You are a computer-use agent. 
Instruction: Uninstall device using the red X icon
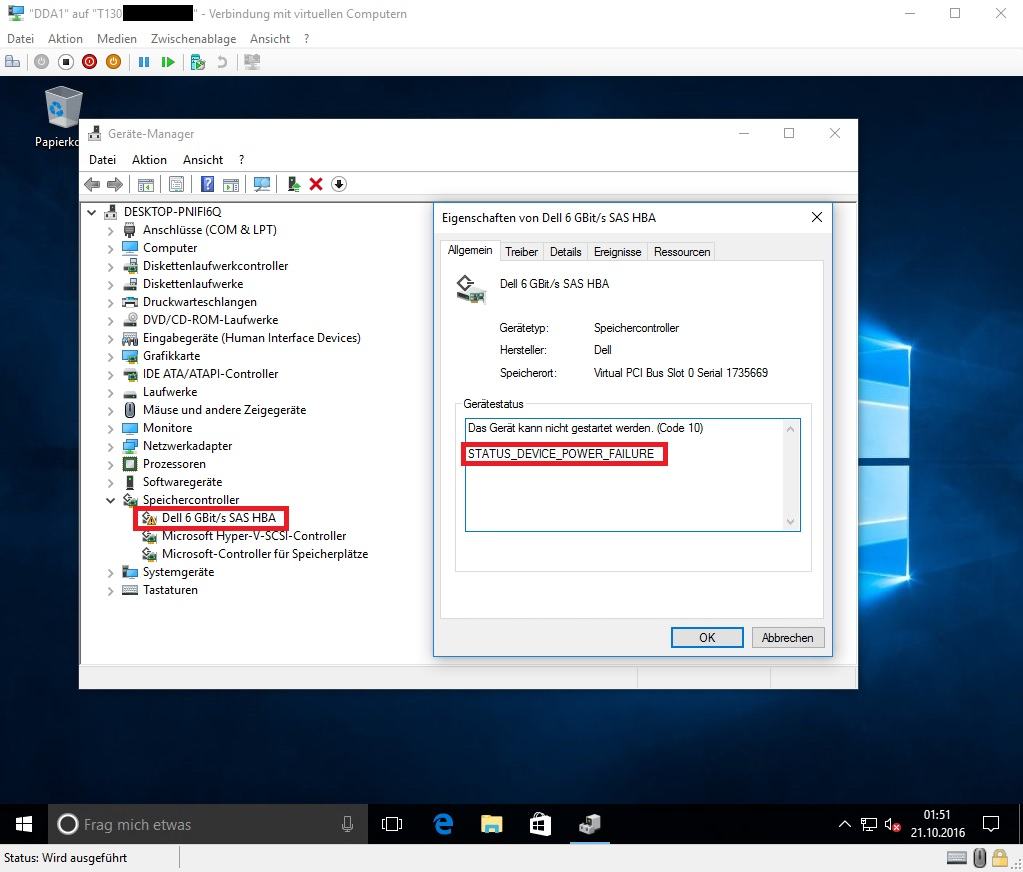tap(316, 185)
